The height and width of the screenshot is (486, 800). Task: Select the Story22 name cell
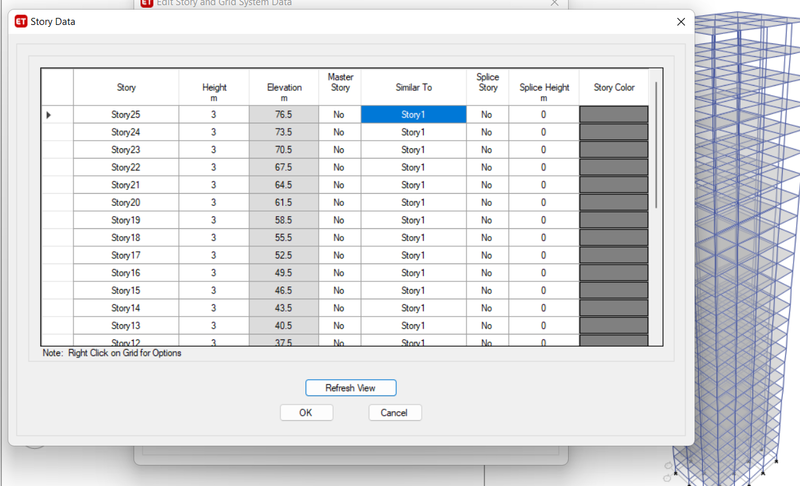[x=126, y=167]
